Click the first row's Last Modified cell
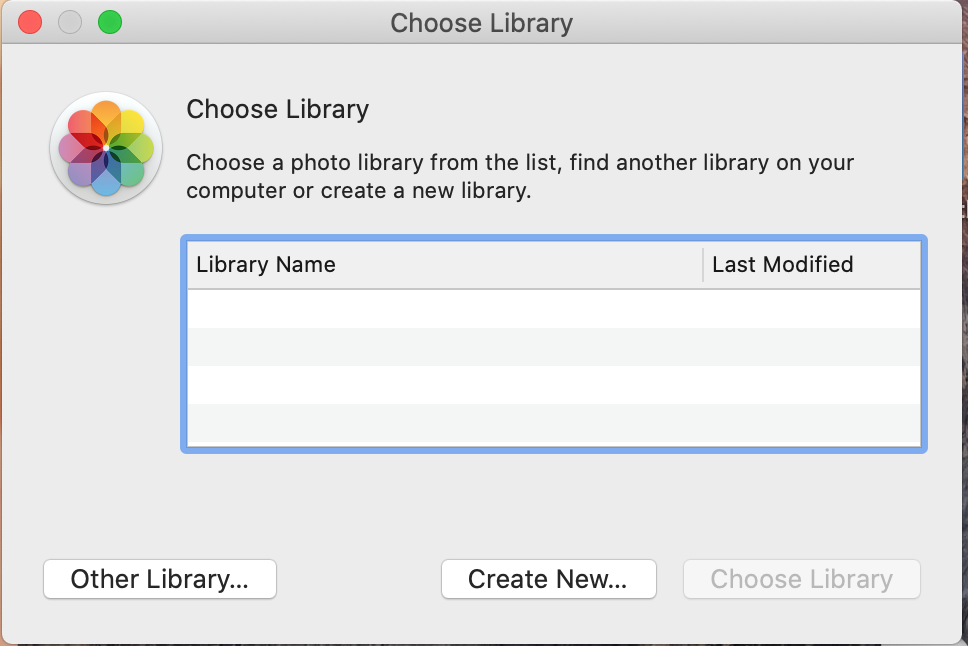The image size is (968, 646). 810,309
